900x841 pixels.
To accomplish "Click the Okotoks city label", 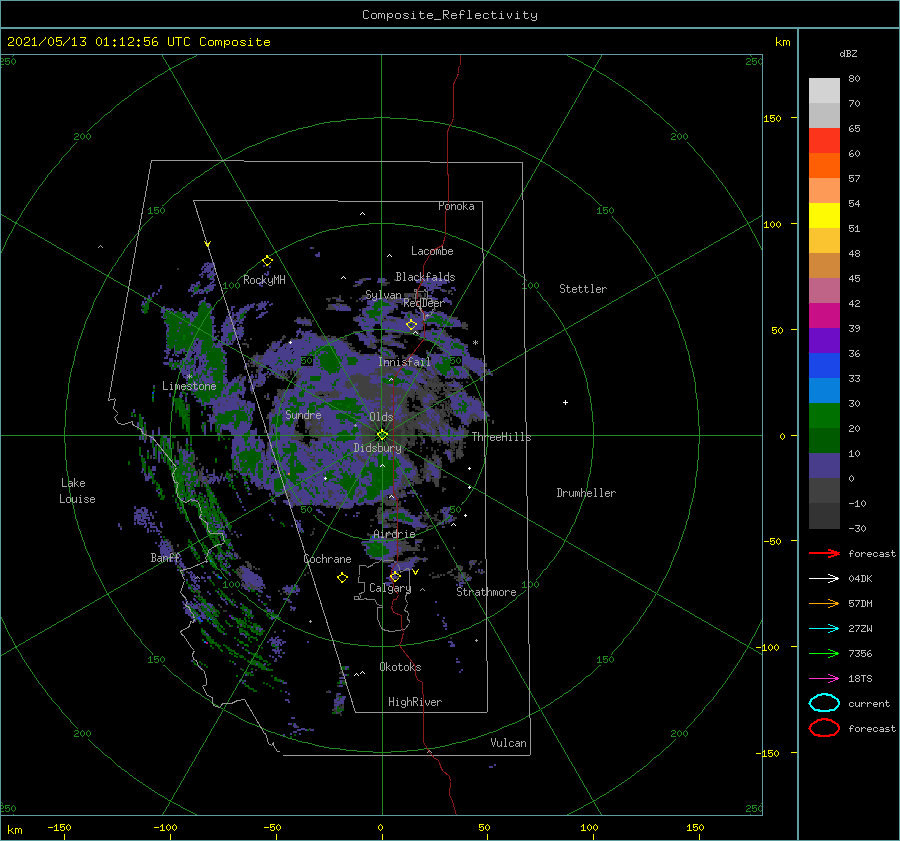I will (400, 666).
